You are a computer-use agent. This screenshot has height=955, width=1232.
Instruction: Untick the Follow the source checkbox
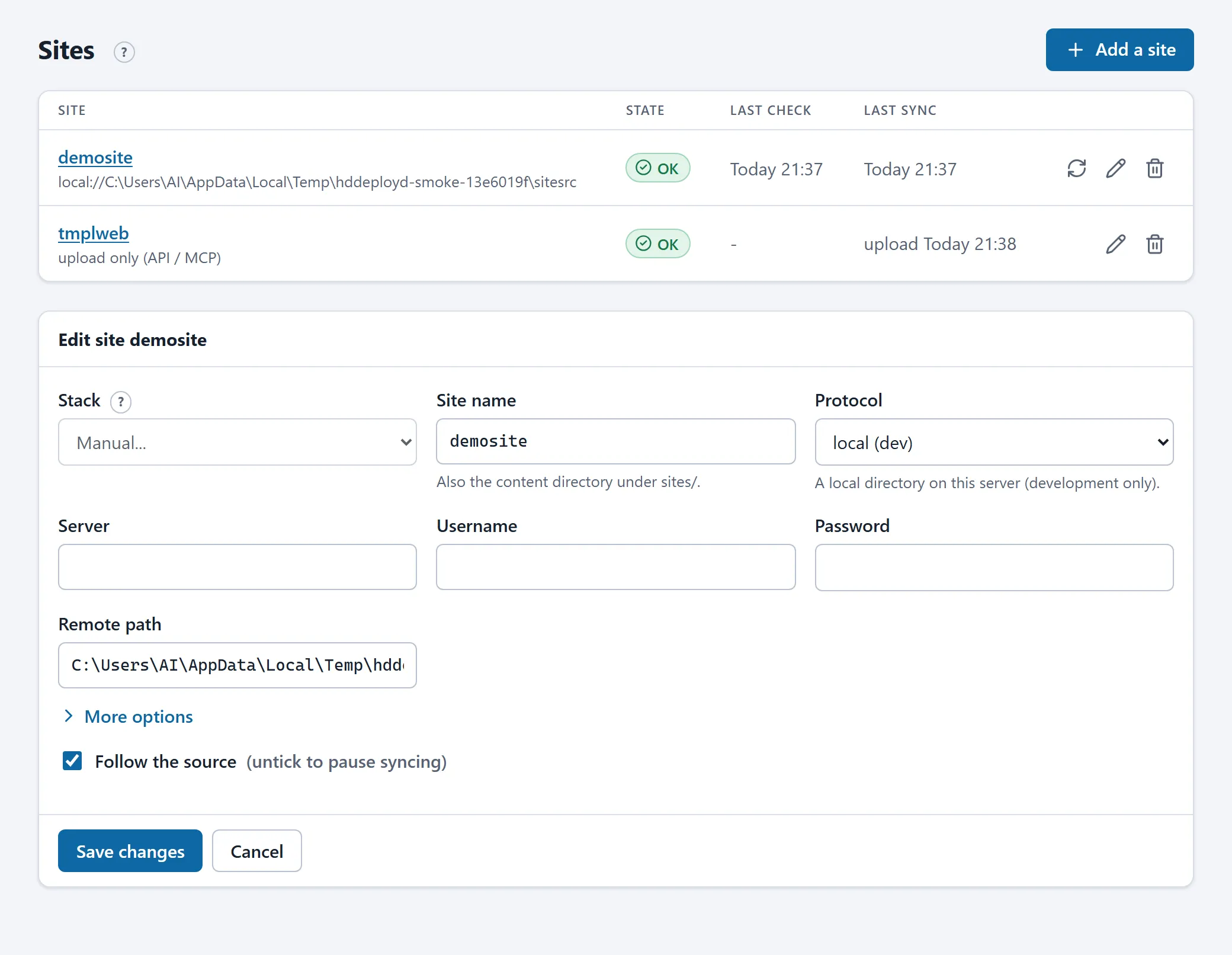pos(72,761)
